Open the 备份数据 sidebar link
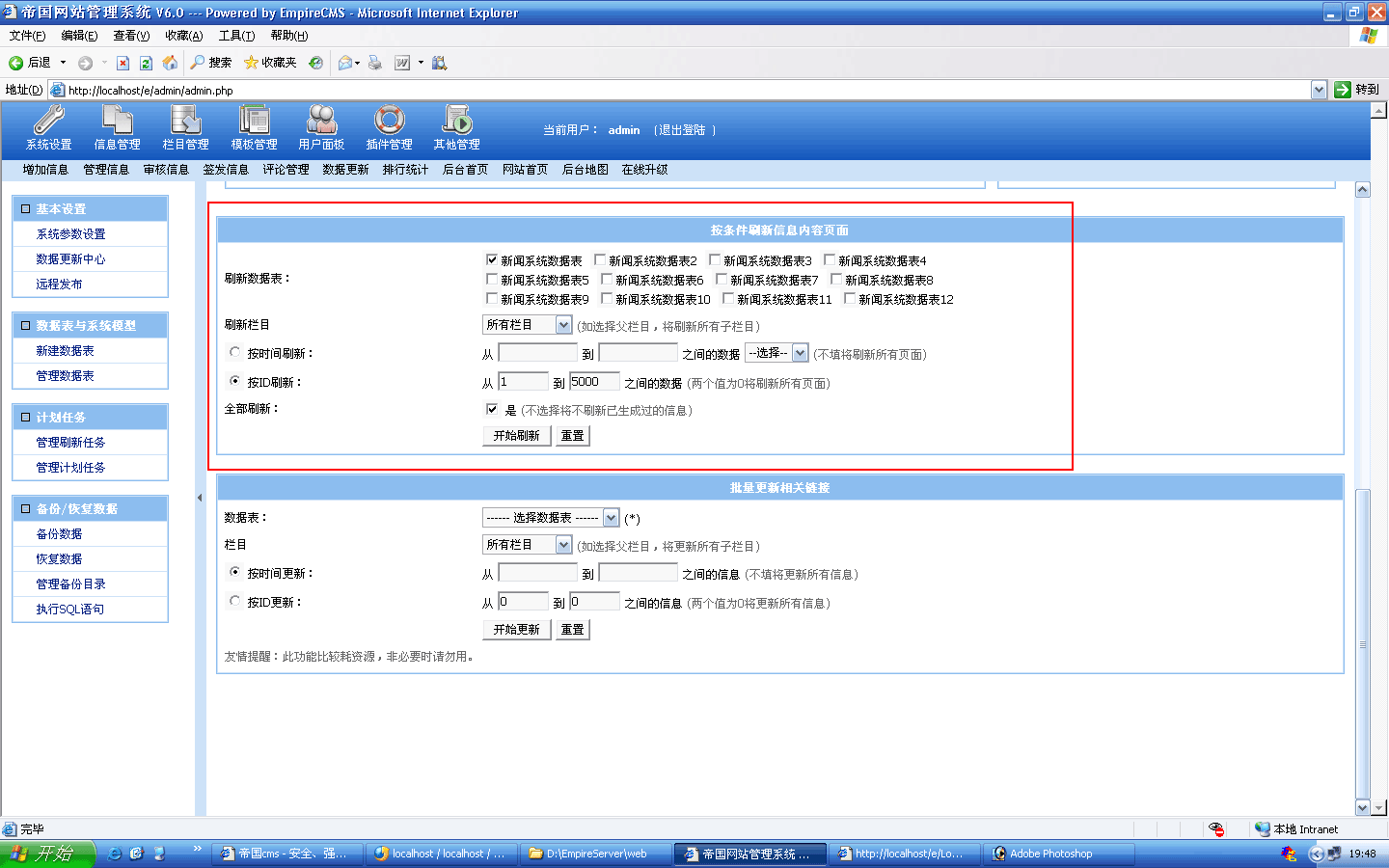Image resolution: width=1389 pixels, height=868 pixels. (x=59, y=534)
